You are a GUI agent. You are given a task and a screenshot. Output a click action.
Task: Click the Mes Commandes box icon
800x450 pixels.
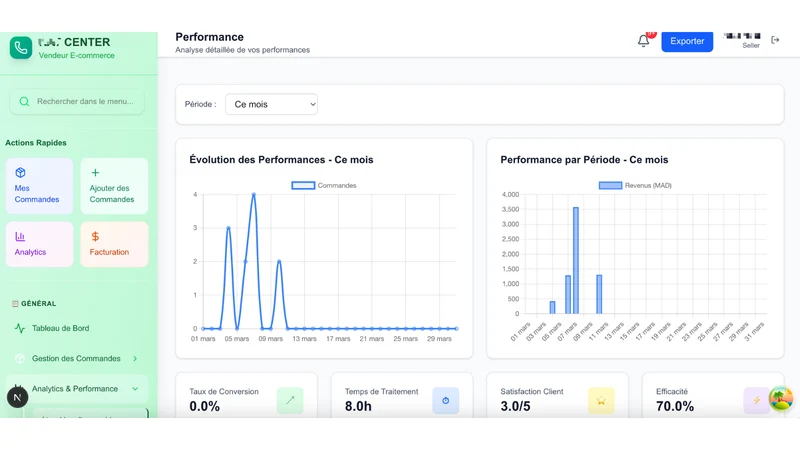click(20, 172)
